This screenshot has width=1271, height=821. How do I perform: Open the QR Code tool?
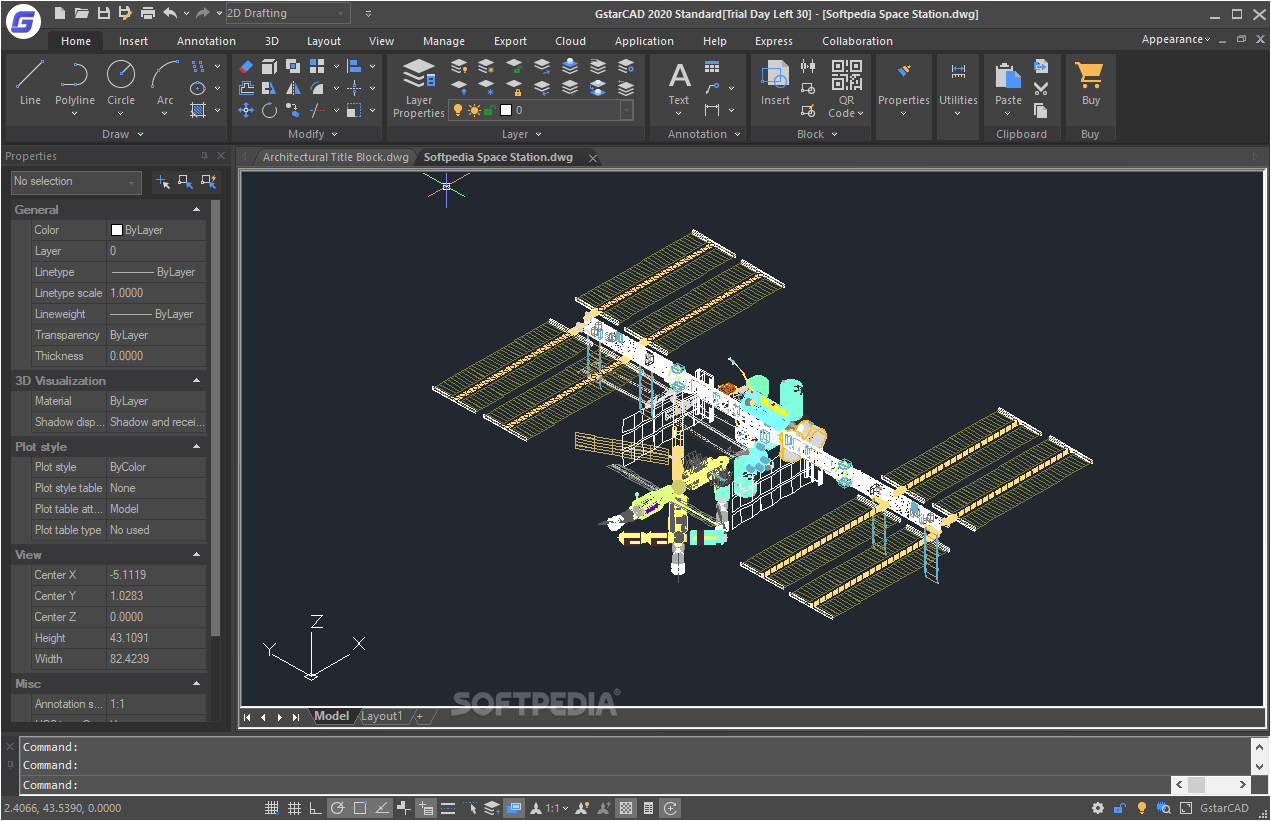click(846, 88)
